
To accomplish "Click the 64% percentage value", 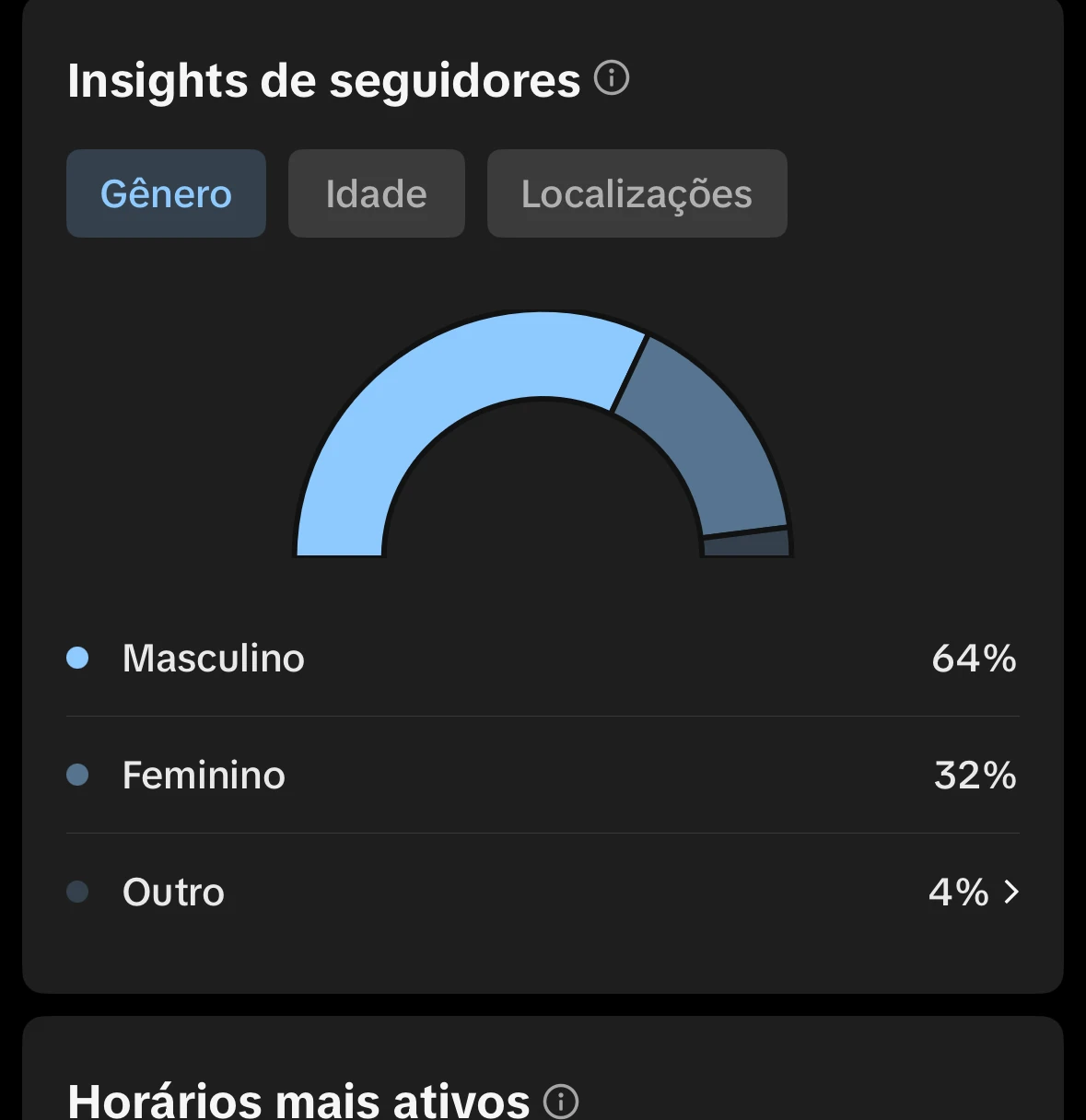I will (974, 659).
